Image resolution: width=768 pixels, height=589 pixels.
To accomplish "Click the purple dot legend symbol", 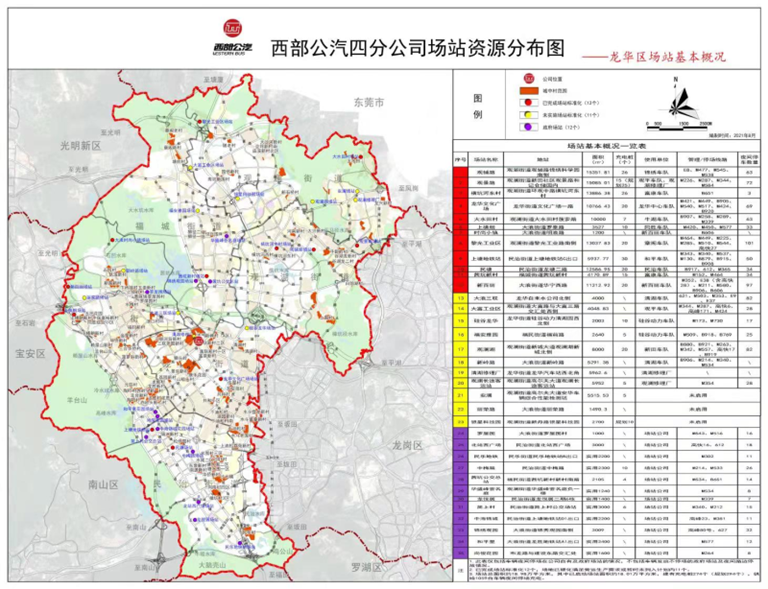I will tap(528, 127).
